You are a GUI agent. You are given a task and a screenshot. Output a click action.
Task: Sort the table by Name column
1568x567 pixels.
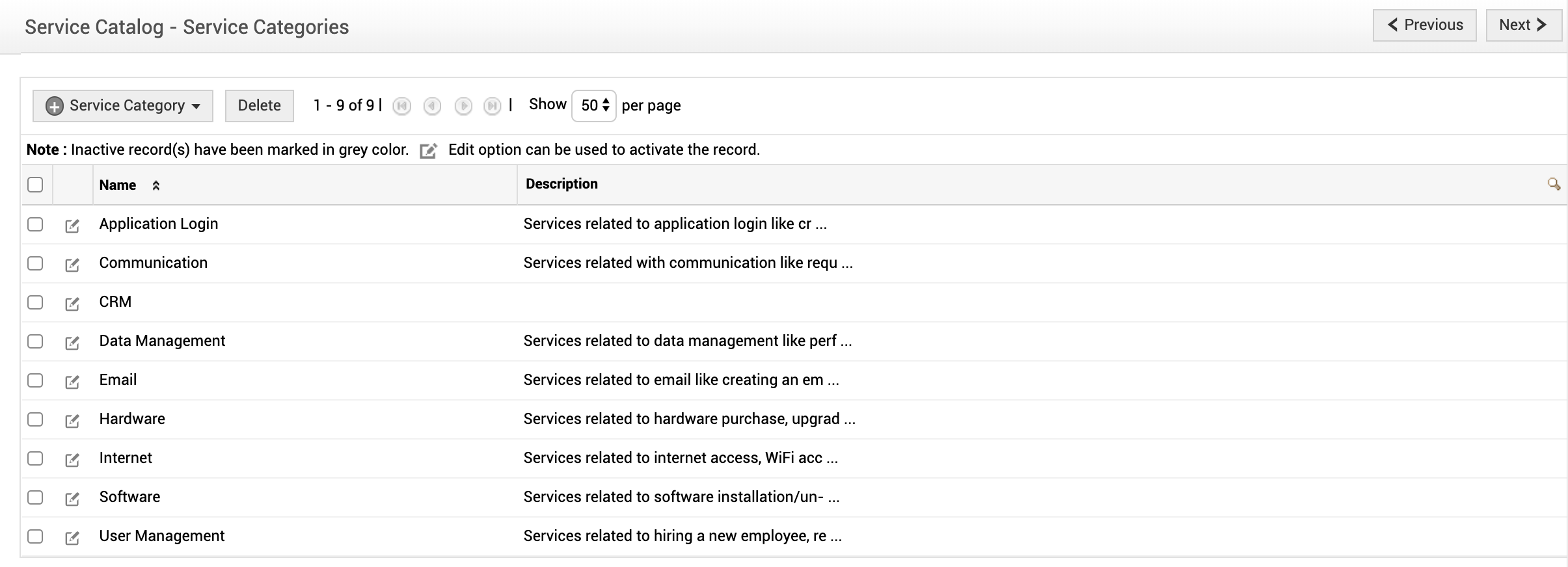118,185
